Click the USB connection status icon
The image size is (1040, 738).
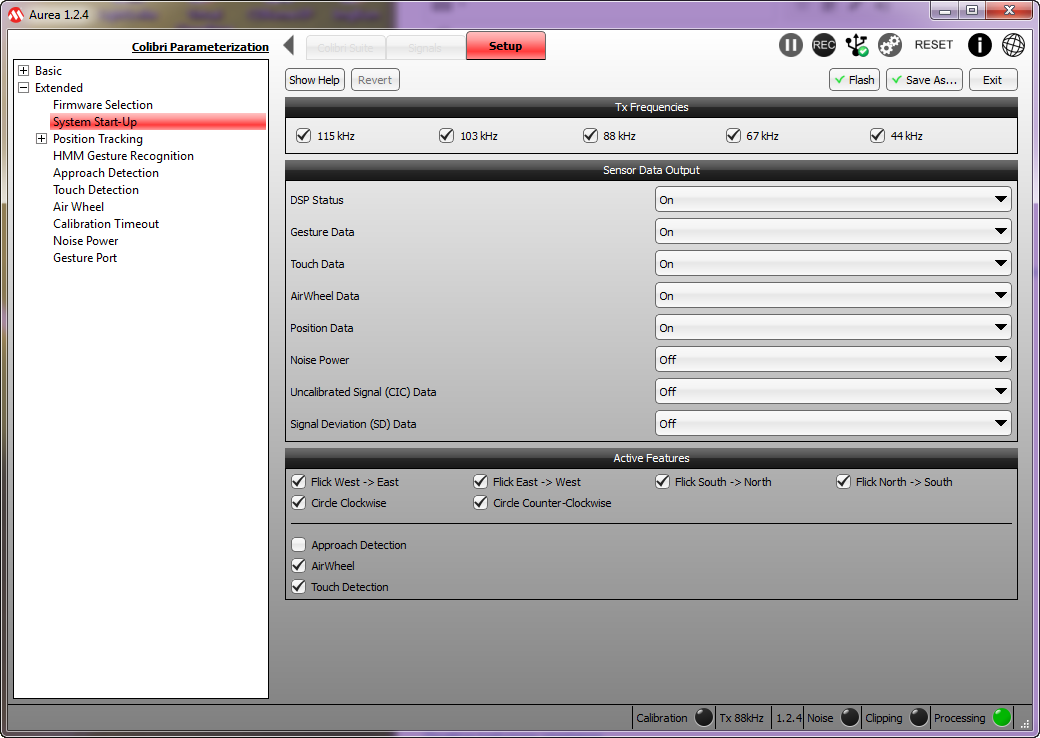point(857,45)
